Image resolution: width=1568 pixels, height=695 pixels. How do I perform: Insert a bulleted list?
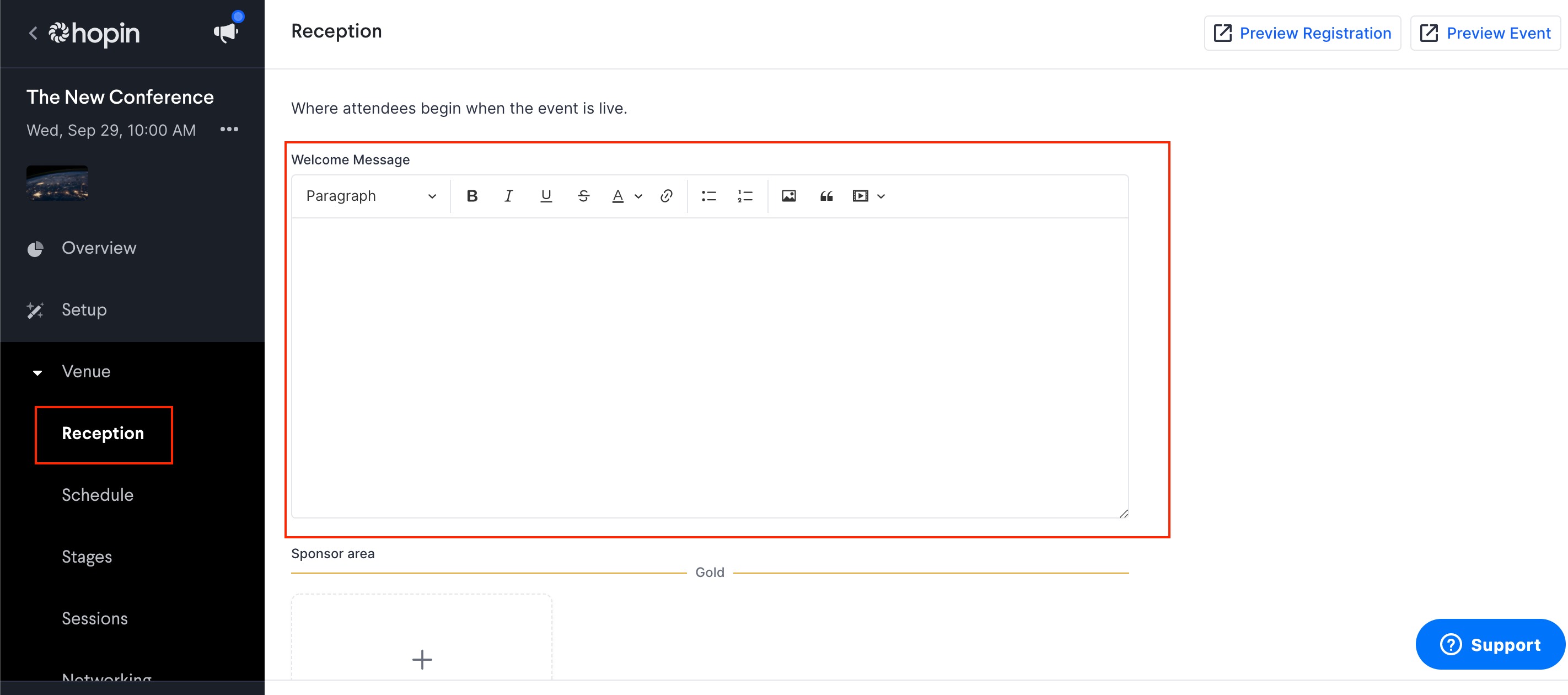[708, 196]
